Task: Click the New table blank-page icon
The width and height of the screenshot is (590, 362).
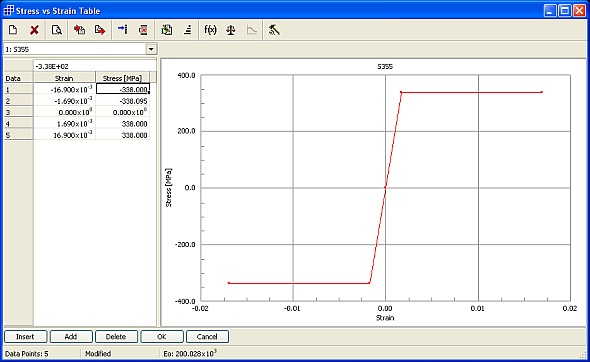Action: click(13, 30)
